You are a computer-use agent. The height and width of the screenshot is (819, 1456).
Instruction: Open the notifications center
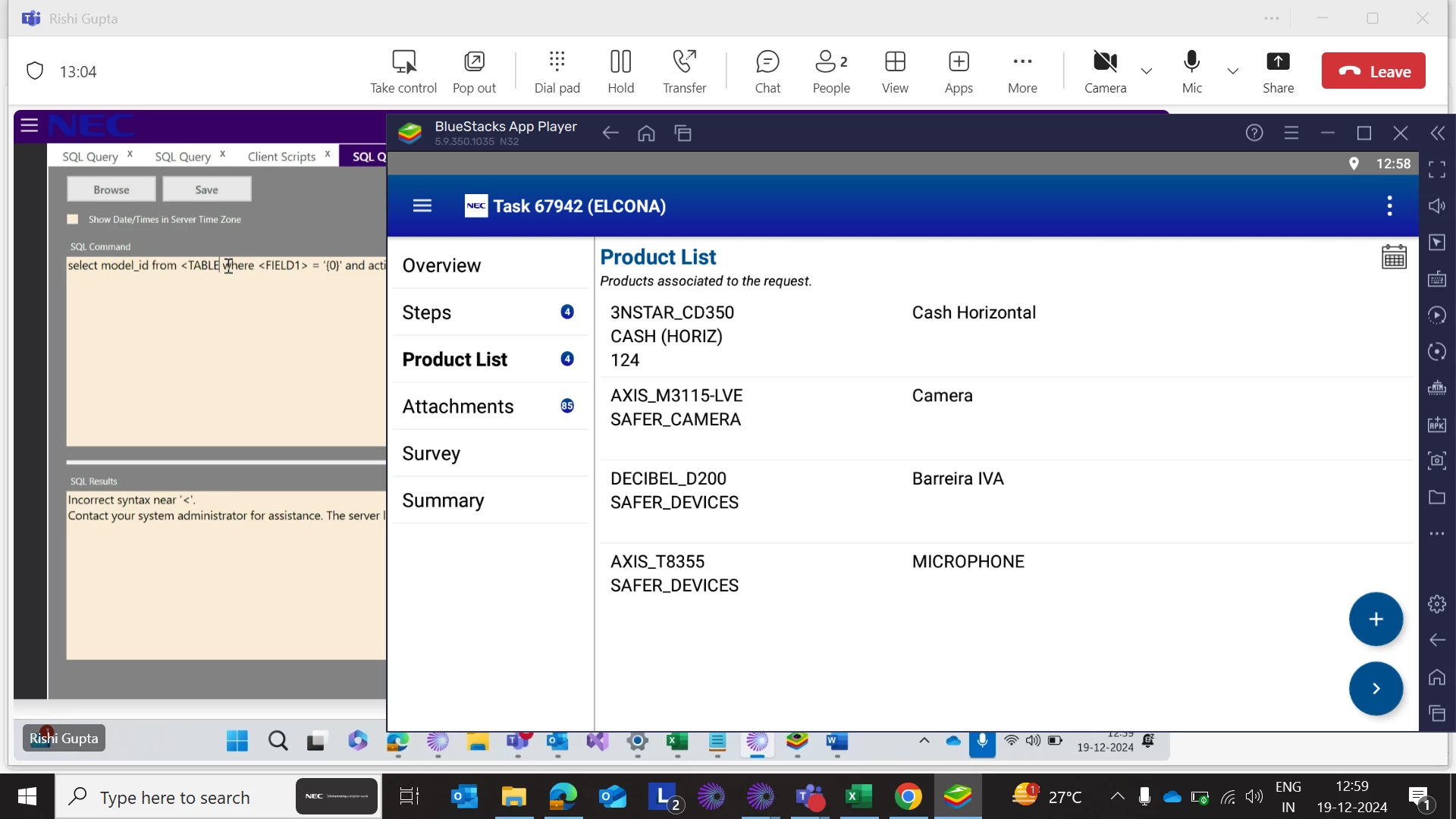[1420, 797]
